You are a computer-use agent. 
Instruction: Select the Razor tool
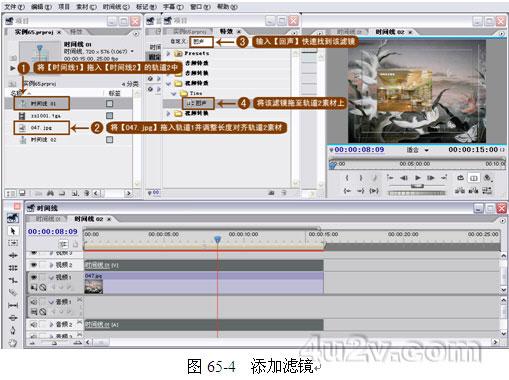(x=13, y=293)
